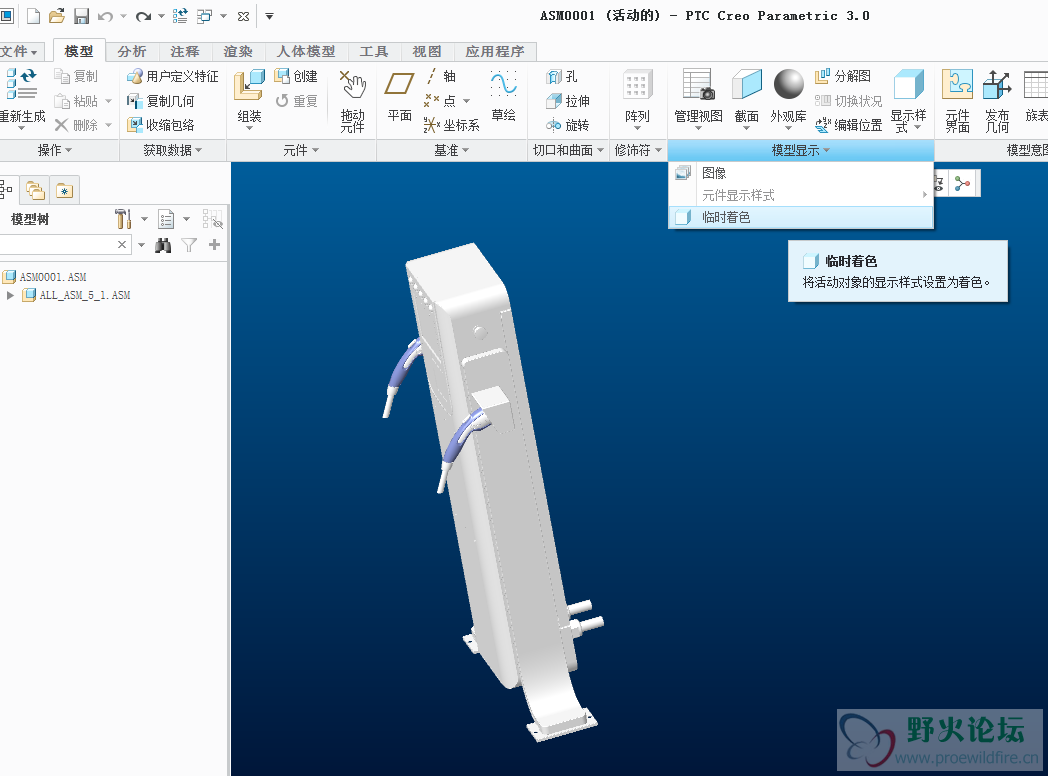Image resolution: width=1048 pixels, height=776 pixels.
Task: Open the model tree show options icon
Action: coord(166,219)
